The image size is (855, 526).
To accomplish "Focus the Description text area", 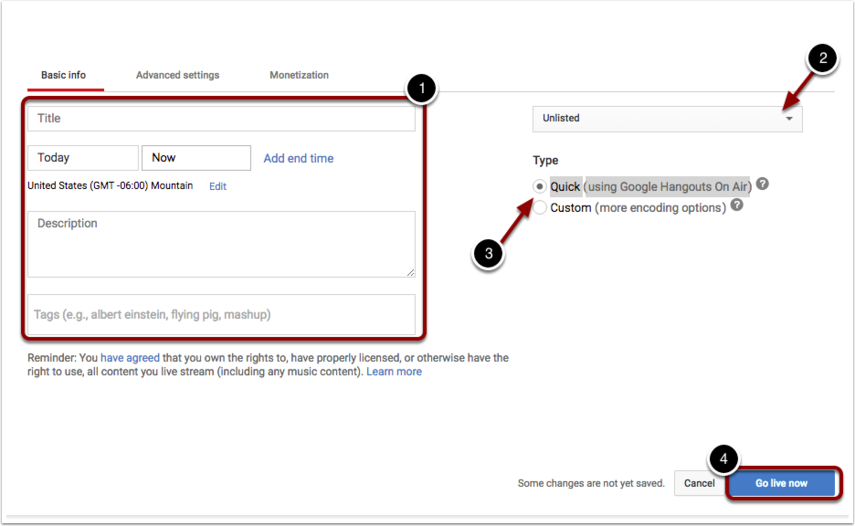I will pos(221,244).
